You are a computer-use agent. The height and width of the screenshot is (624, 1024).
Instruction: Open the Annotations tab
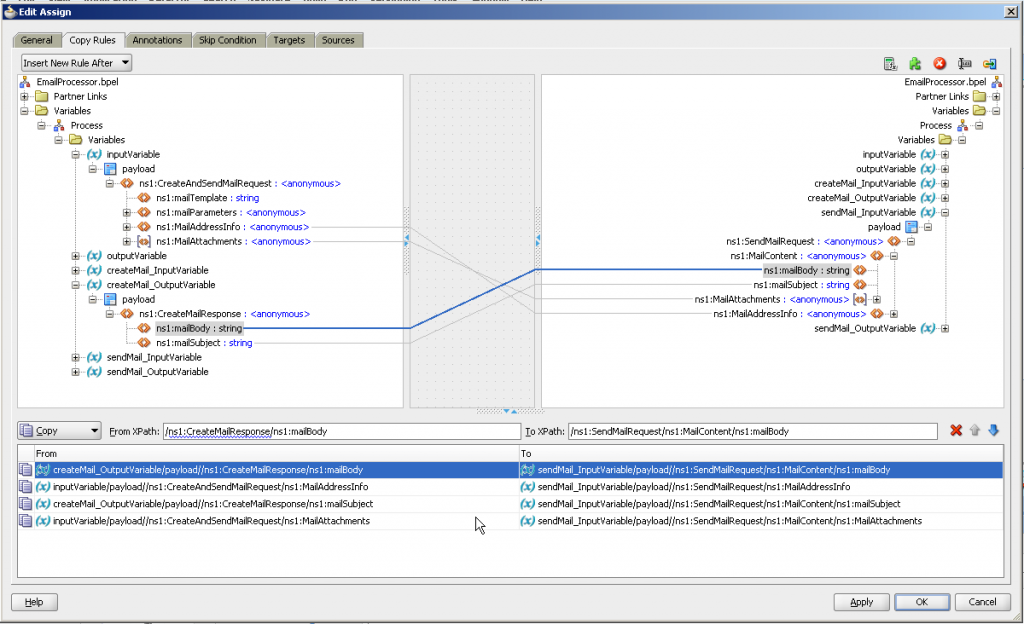157,40
